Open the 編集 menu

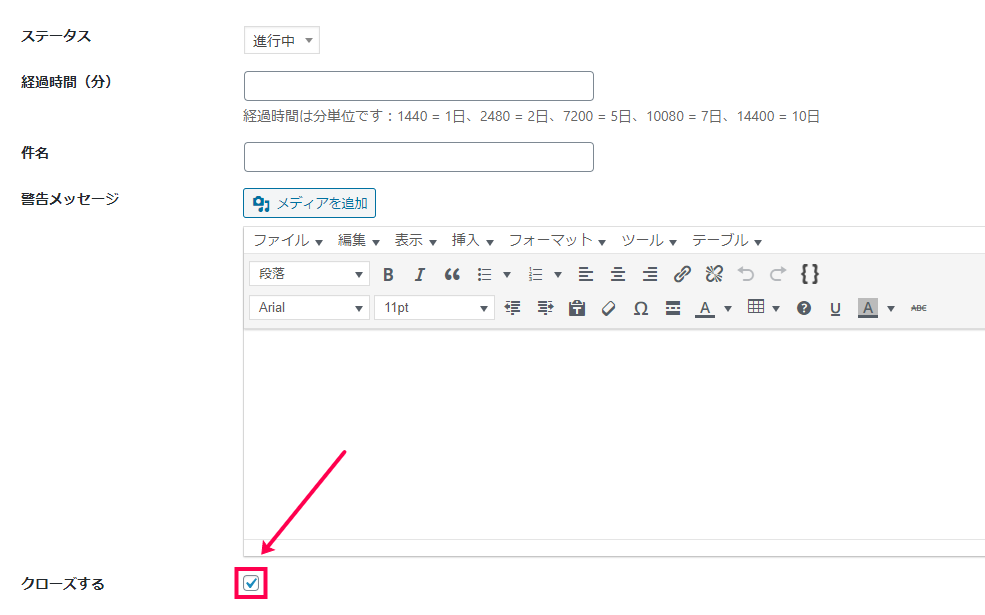(x=358, y=241)
